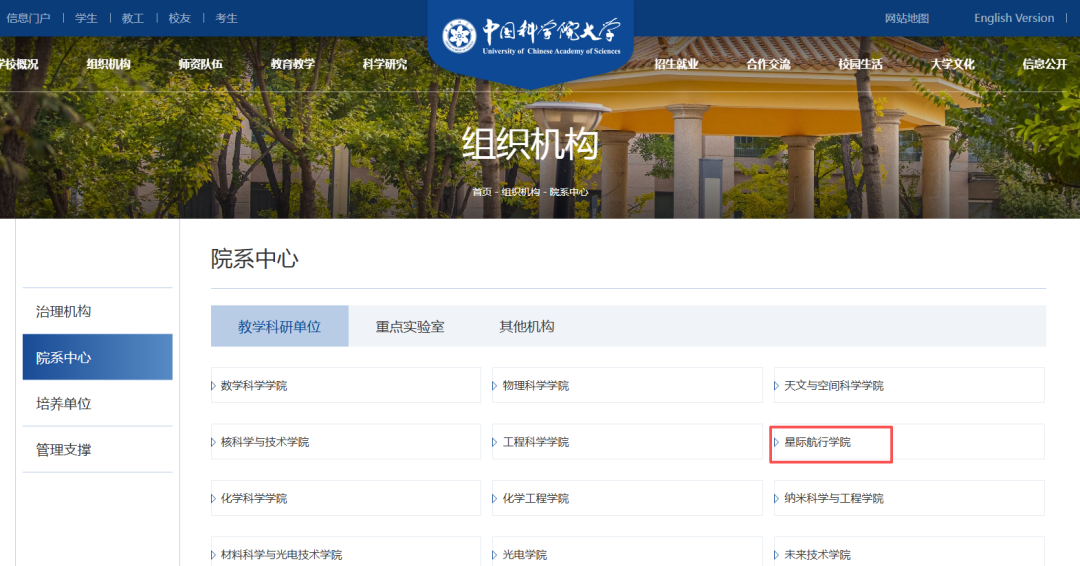Viewport: 1080px width, 566px height.
Task: Click arrow icon beside 物理科学学院
Action: 494,386
